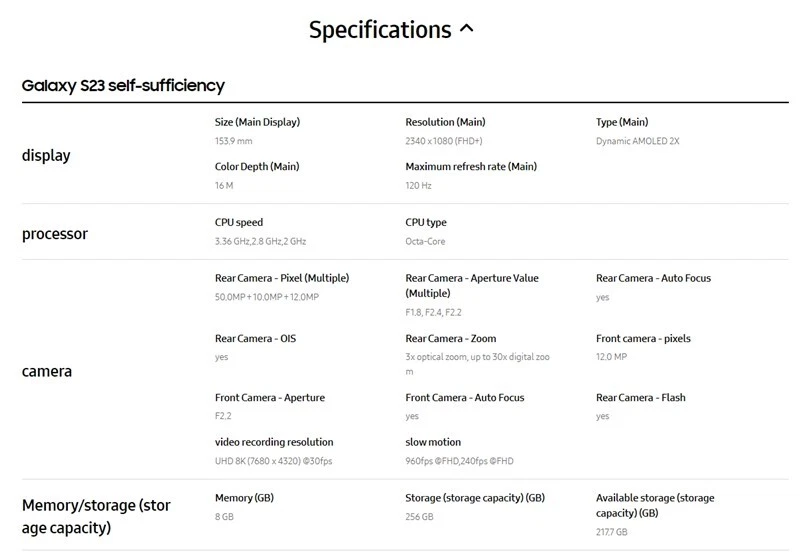Click the 256 GB storage value
800x555 pixels.
pyautogui.click(x=419, y=517)
